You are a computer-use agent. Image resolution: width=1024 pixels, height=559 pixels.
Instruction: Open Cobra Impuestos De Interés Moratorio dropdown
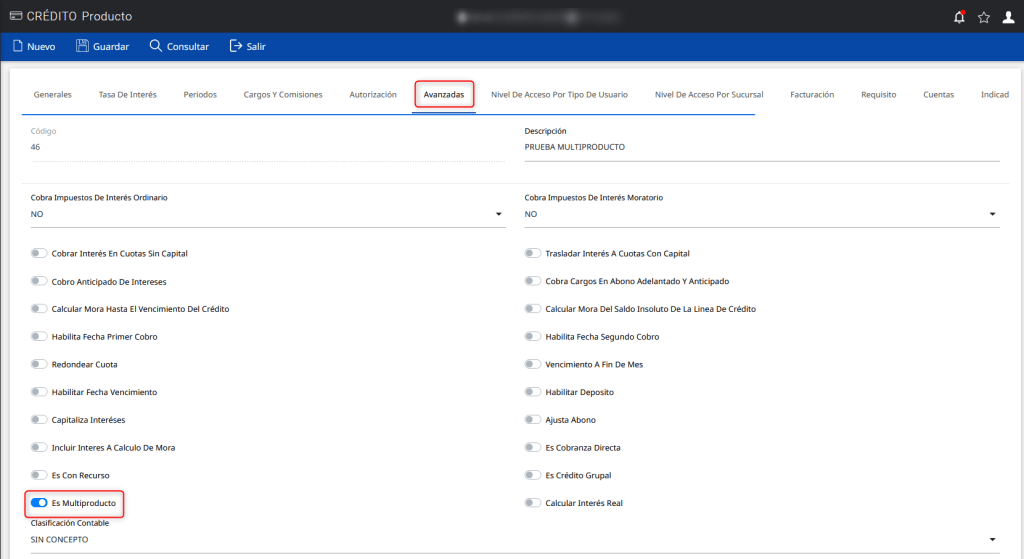(x=992, y=214)
